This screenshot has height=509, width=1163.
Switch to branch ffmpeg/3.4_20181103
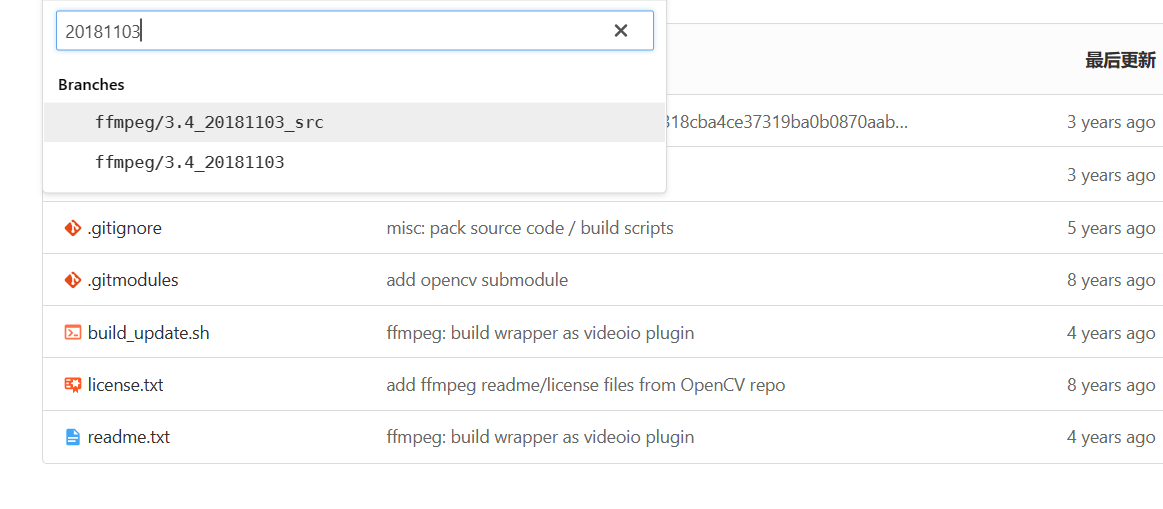[x=190, y=162]
